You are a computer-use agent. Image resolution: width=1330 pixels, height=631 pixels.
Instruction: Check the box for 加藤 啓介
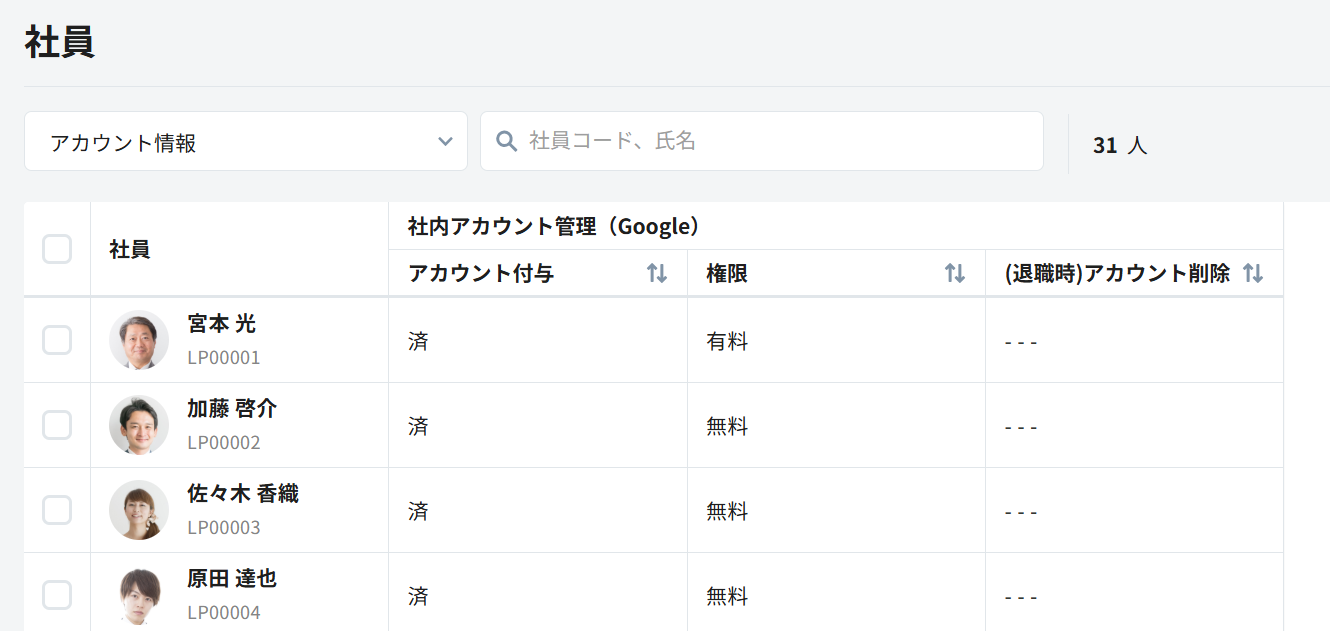click(57, 425)
